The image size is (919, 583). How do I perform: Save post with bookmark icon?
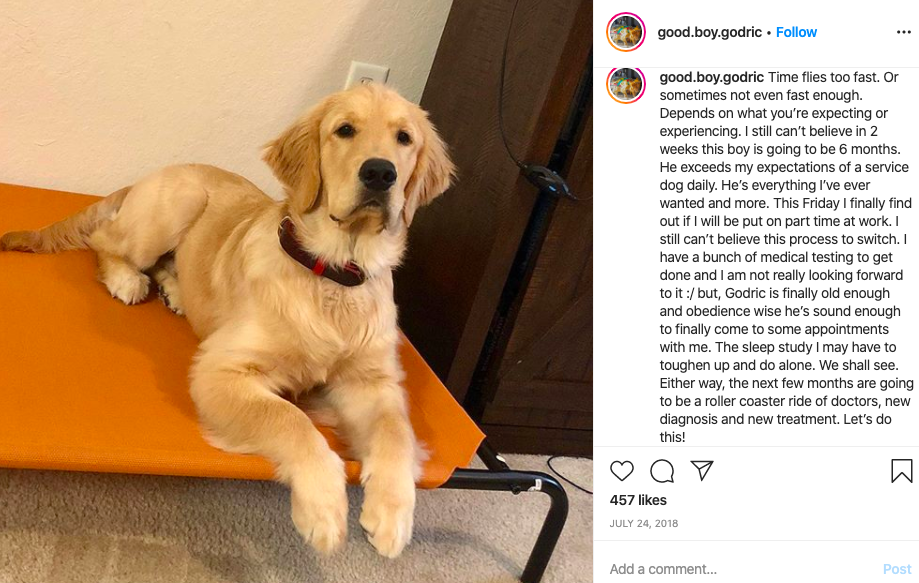pos(901,471)
